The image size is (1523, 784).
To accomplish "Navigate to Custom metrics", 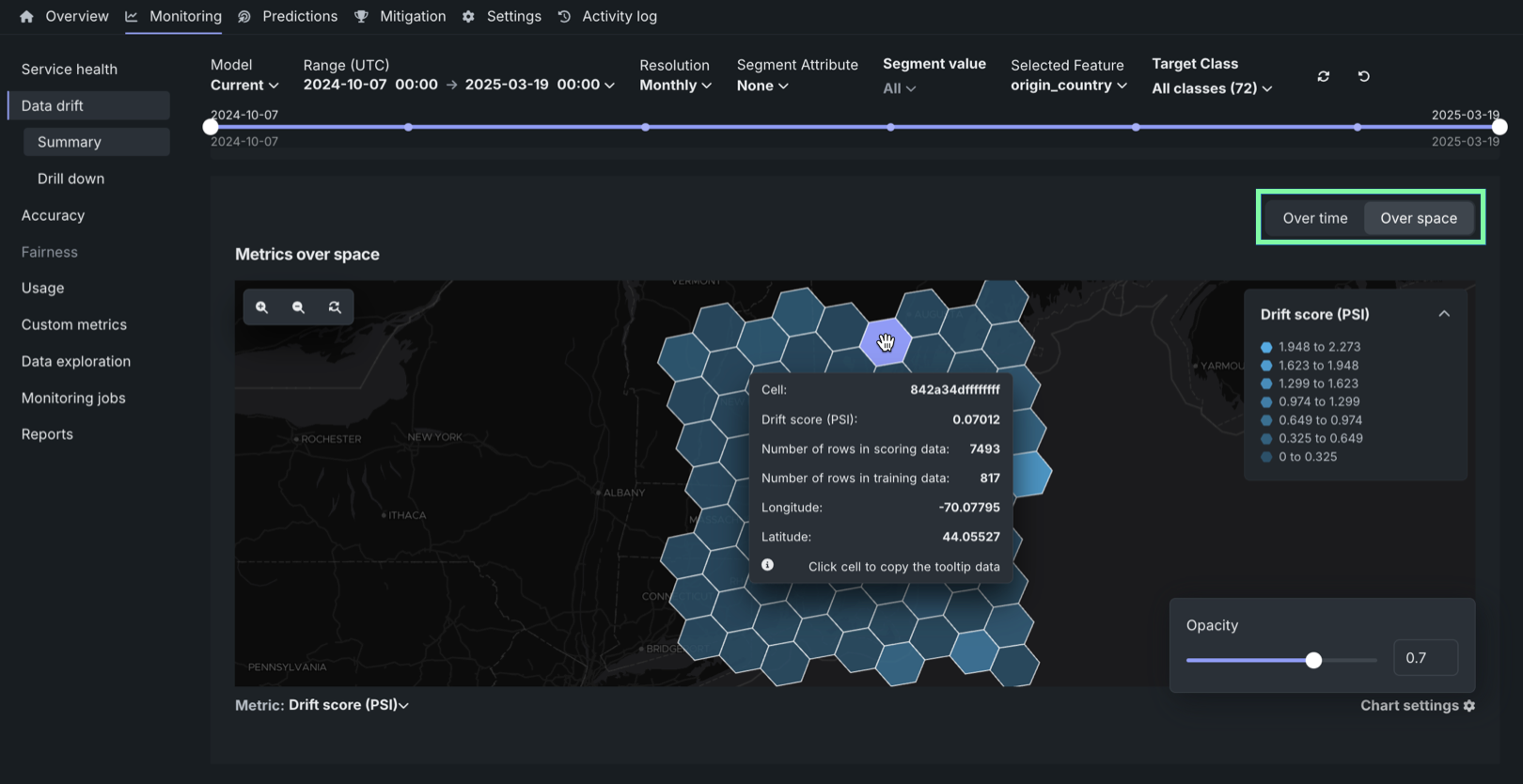I will 73,324.
